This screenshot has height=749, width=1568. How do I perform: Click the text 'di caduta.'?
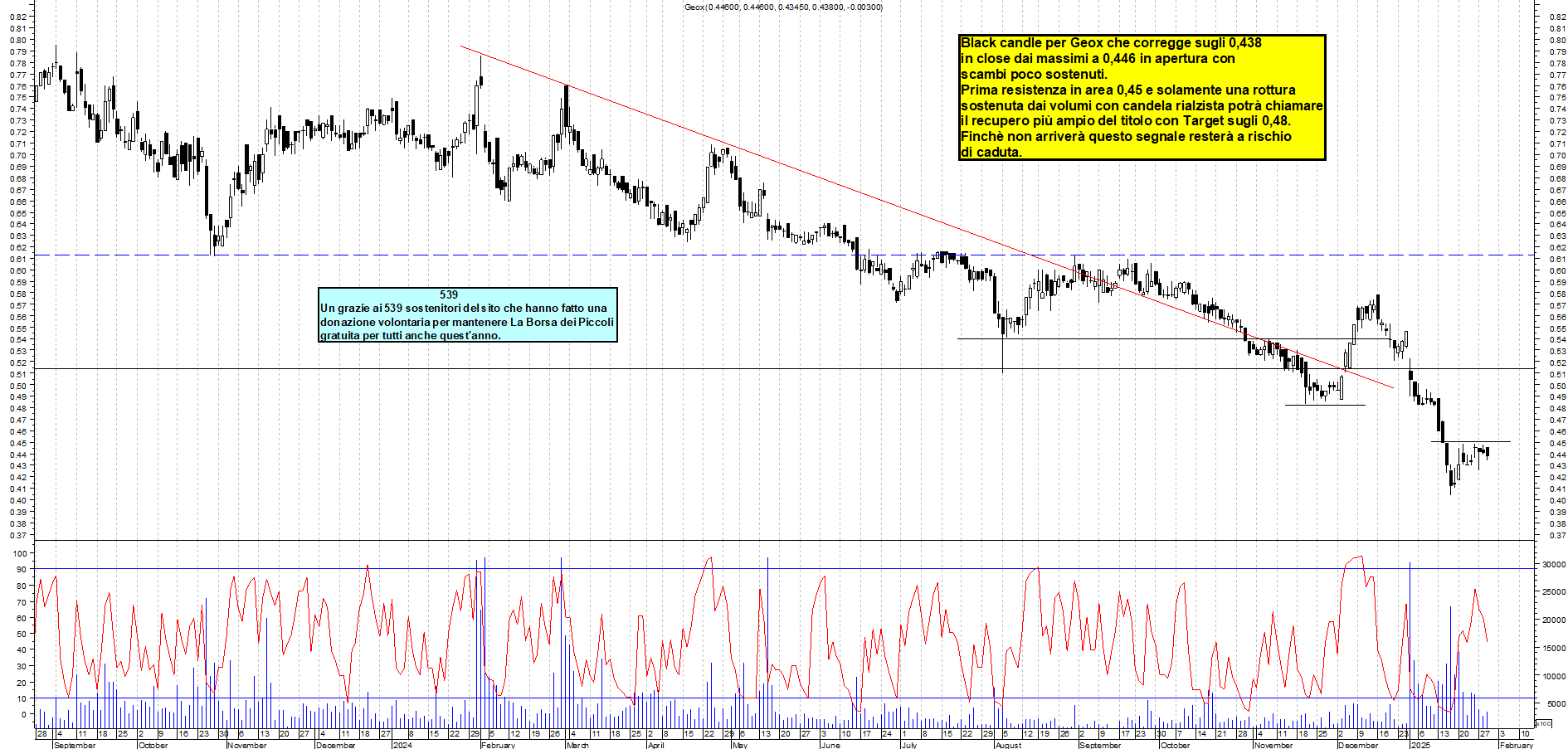[x=991, y=152]
